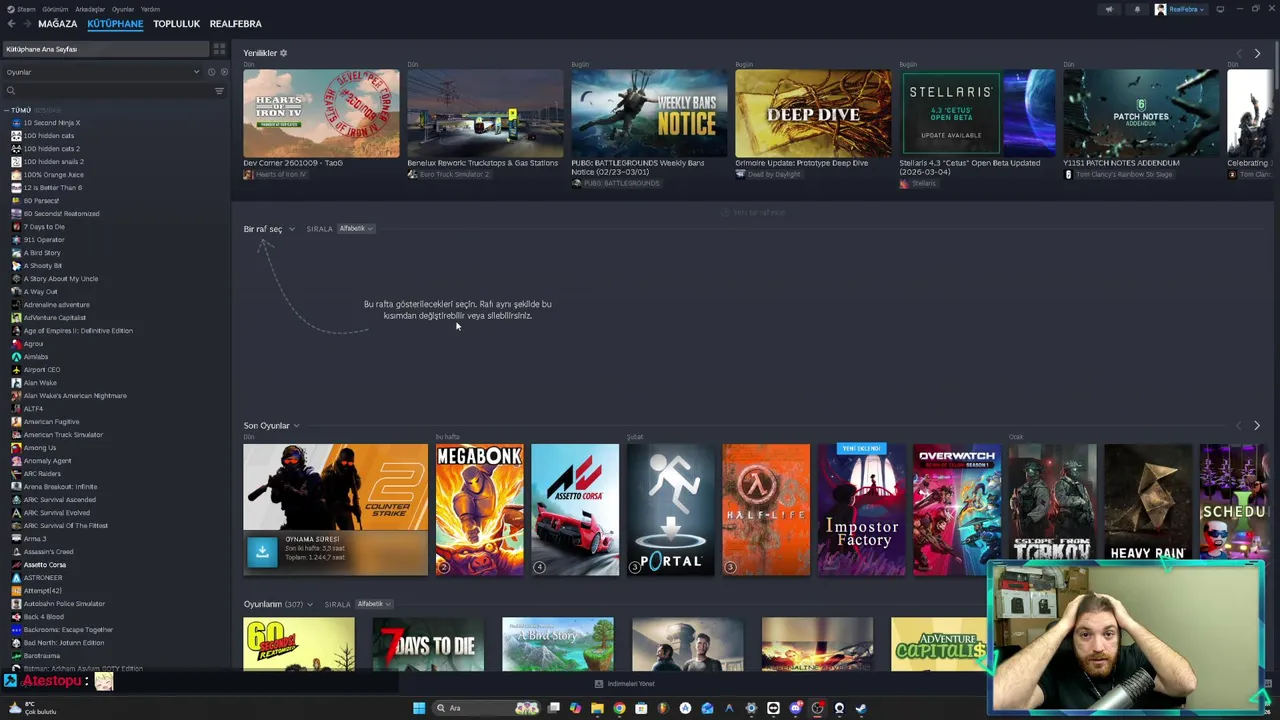Open Dev Corner Hearts of Iron IV news thumbnail
1280x720 pixels.
pos(321,113)
